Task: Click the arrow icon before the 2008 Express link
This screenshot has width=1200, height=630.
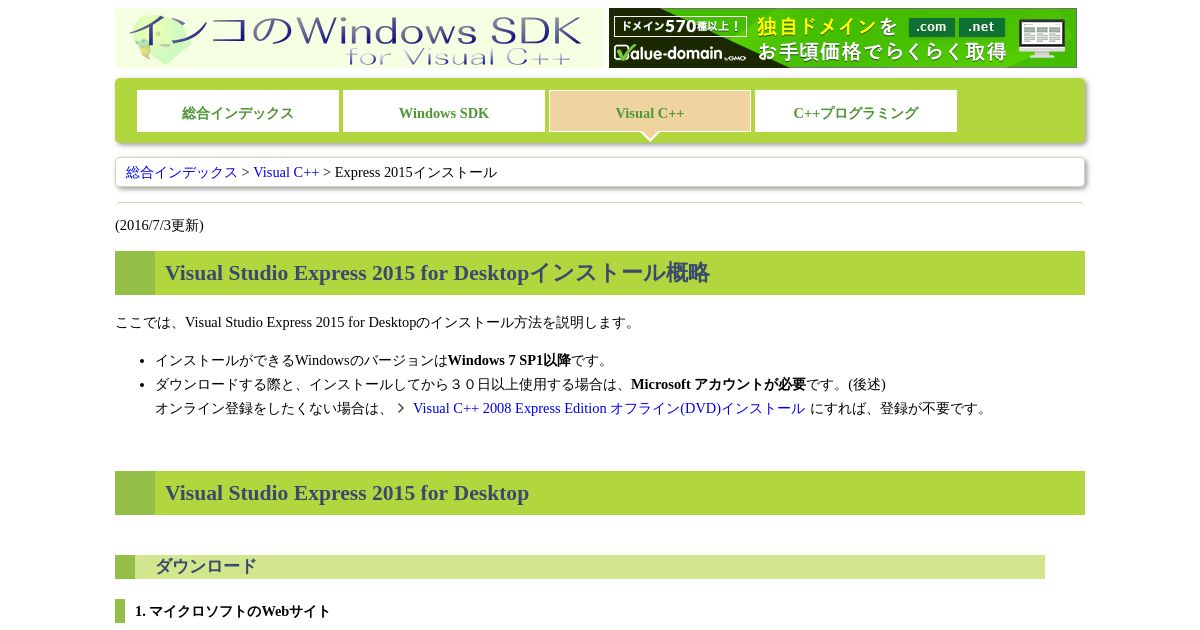Action: 401,408
